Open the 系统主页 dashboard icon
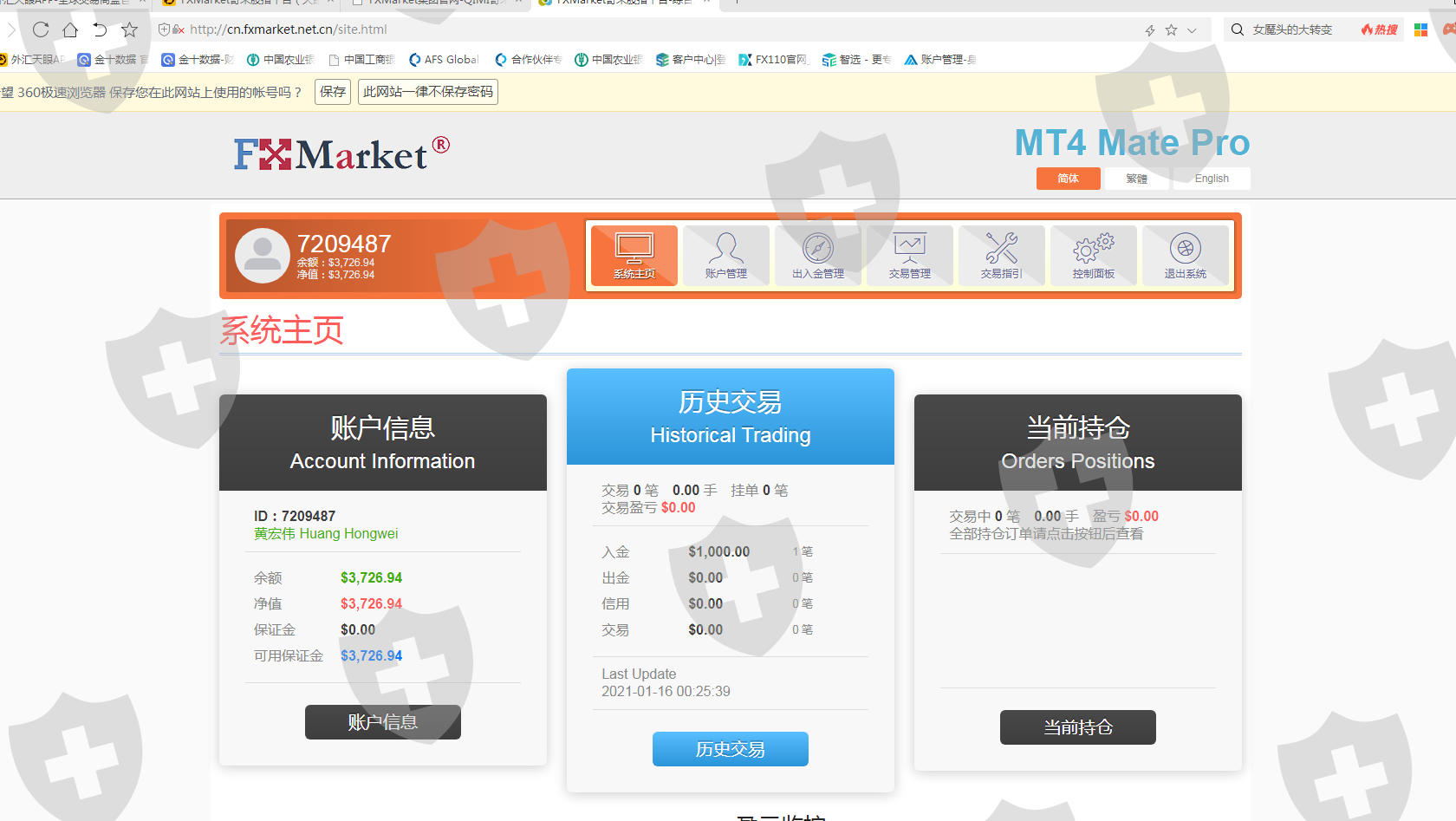1456x821 pixels. click(634, 256)
